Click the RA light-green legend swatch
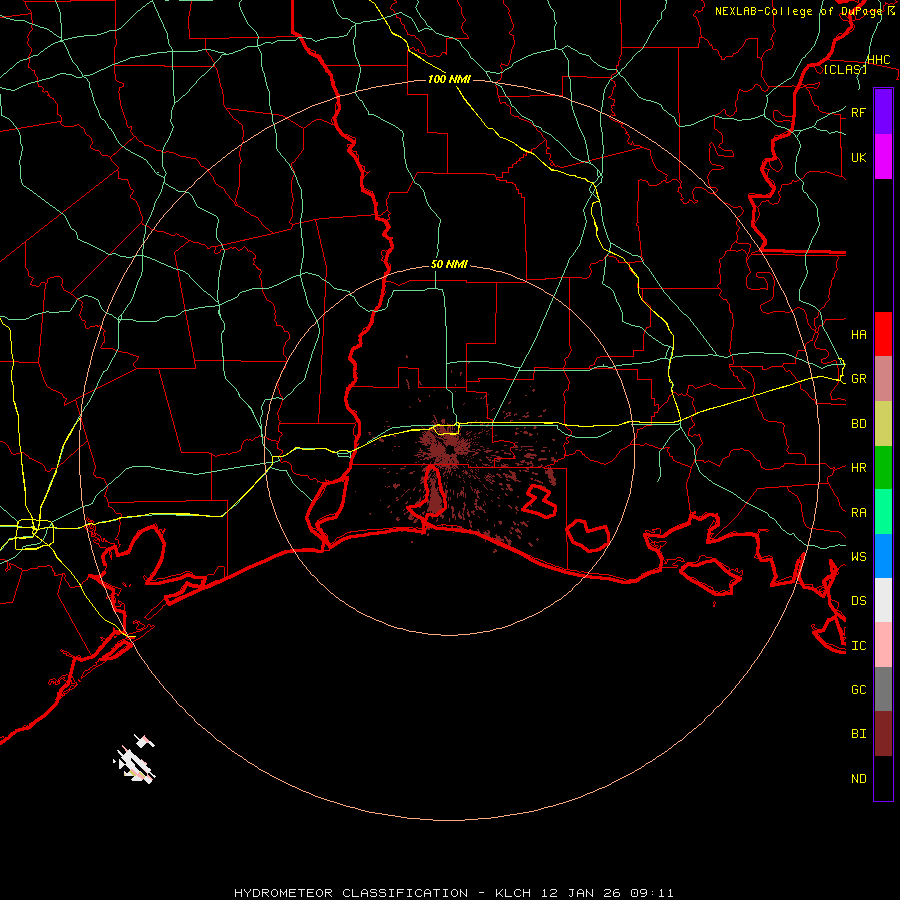Screen dimensions: 900x900 point(883,511)
